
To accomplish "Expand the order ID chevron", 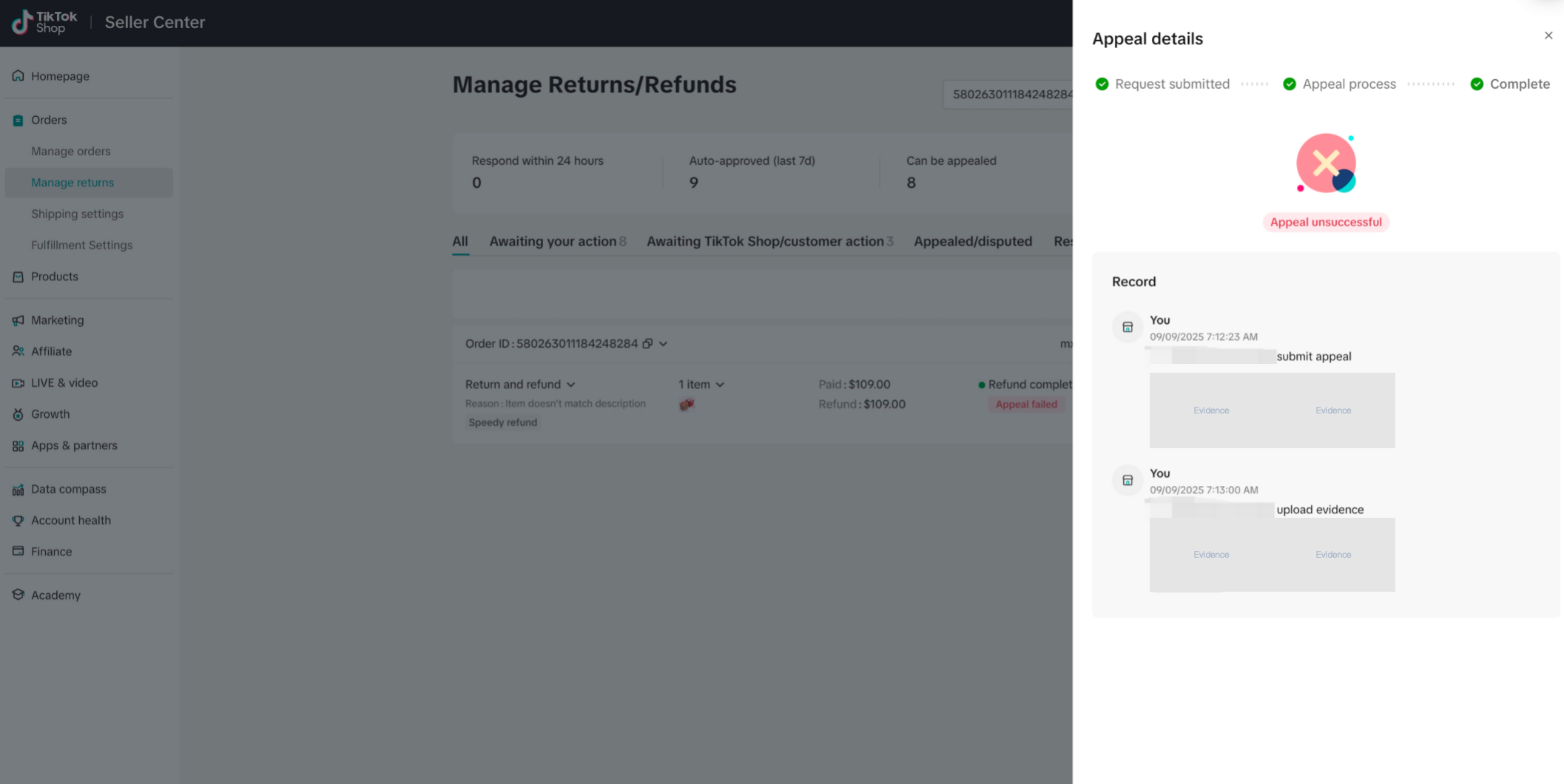I will point(664,344).
